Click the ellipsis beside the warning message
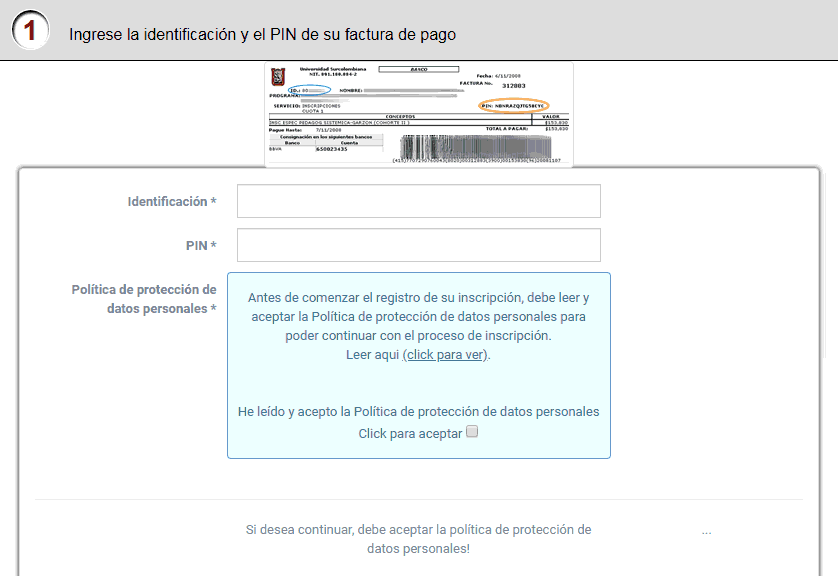This screenshot has width=838, height=576. pos(706,531)
